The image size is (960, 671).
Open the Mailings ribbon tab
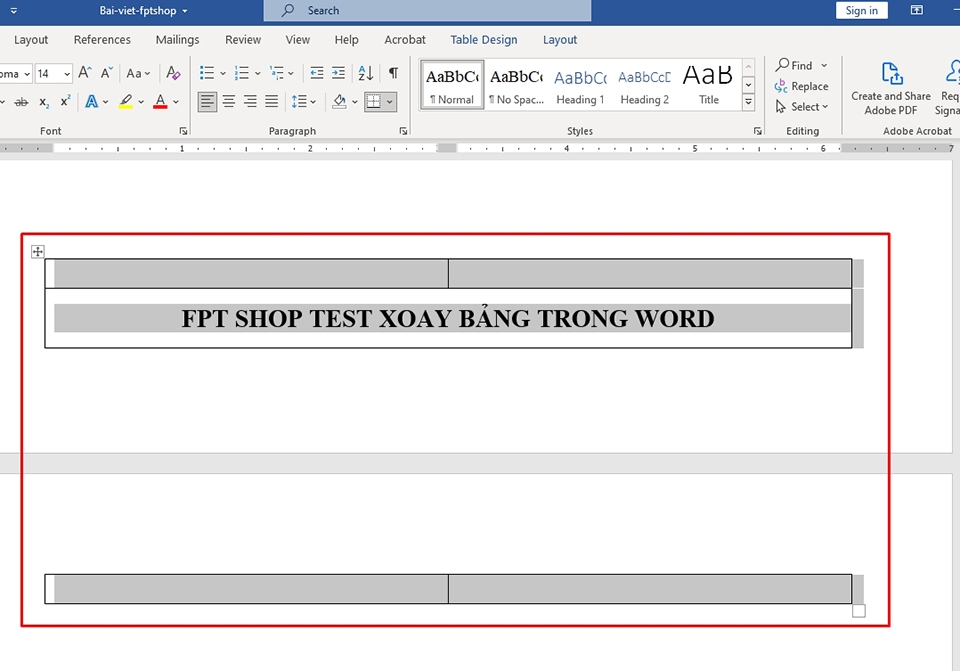[x=177, y=40]
